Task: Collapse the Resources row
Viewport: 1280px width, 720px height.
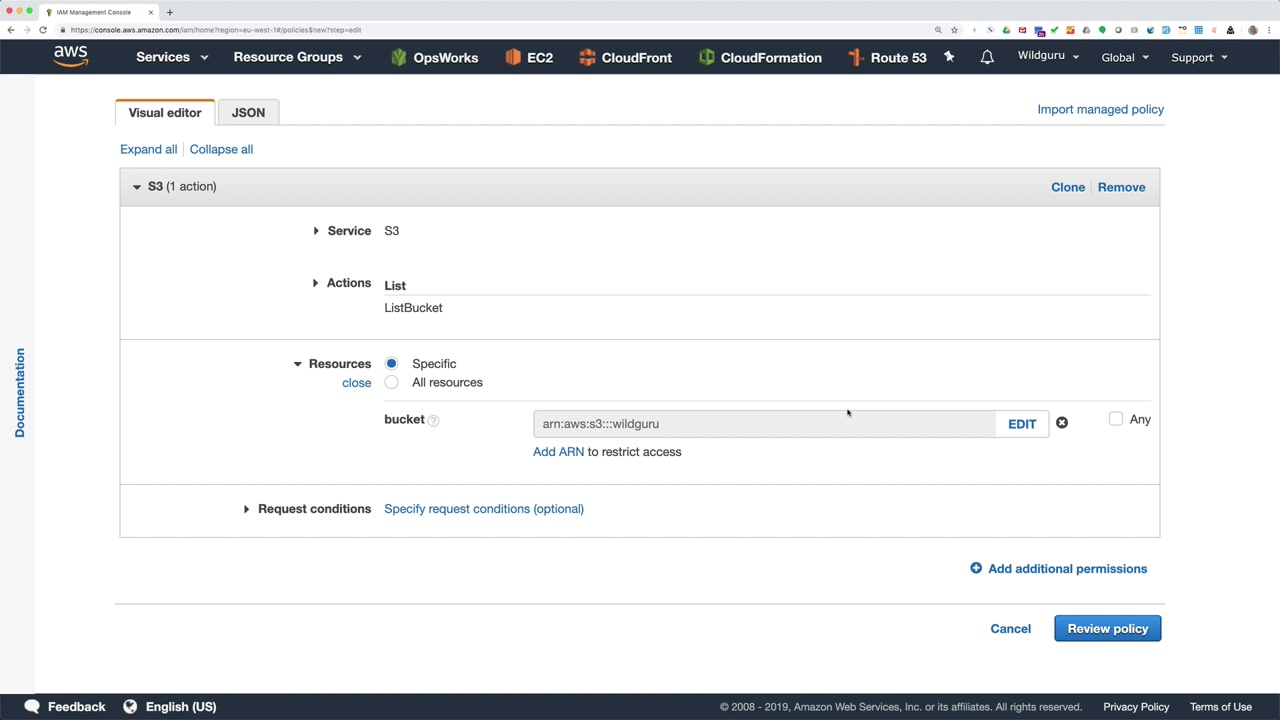Action: coord(297,364)
